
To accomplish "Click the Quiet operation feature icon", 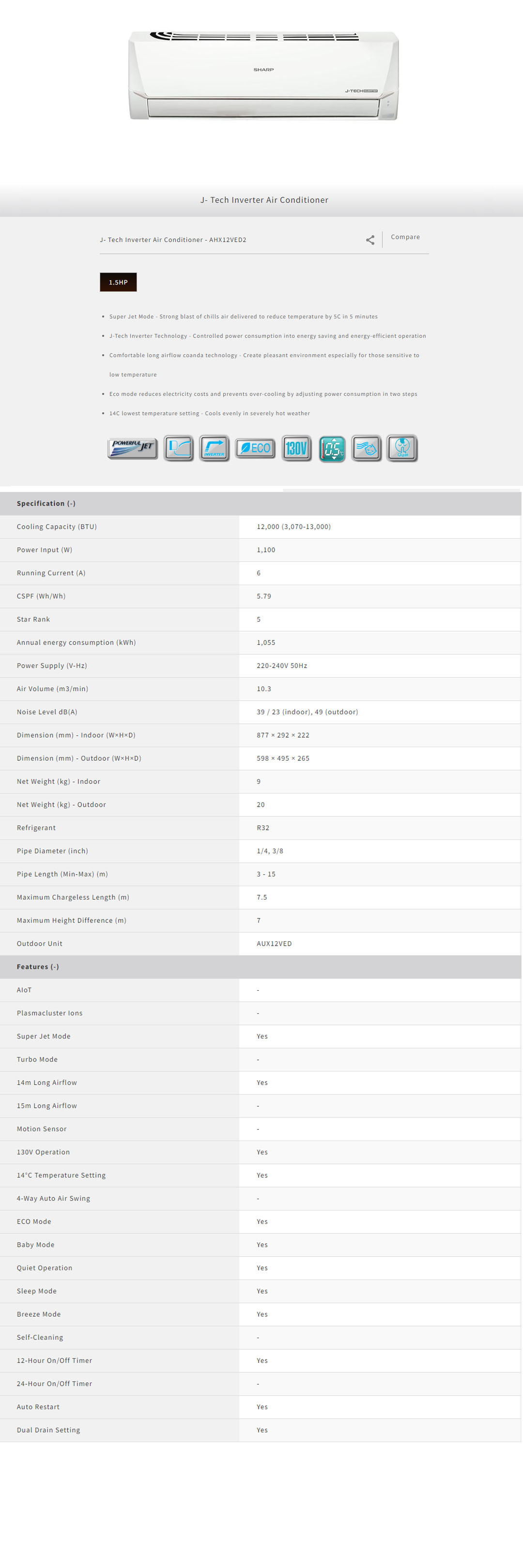I will 402,449.
